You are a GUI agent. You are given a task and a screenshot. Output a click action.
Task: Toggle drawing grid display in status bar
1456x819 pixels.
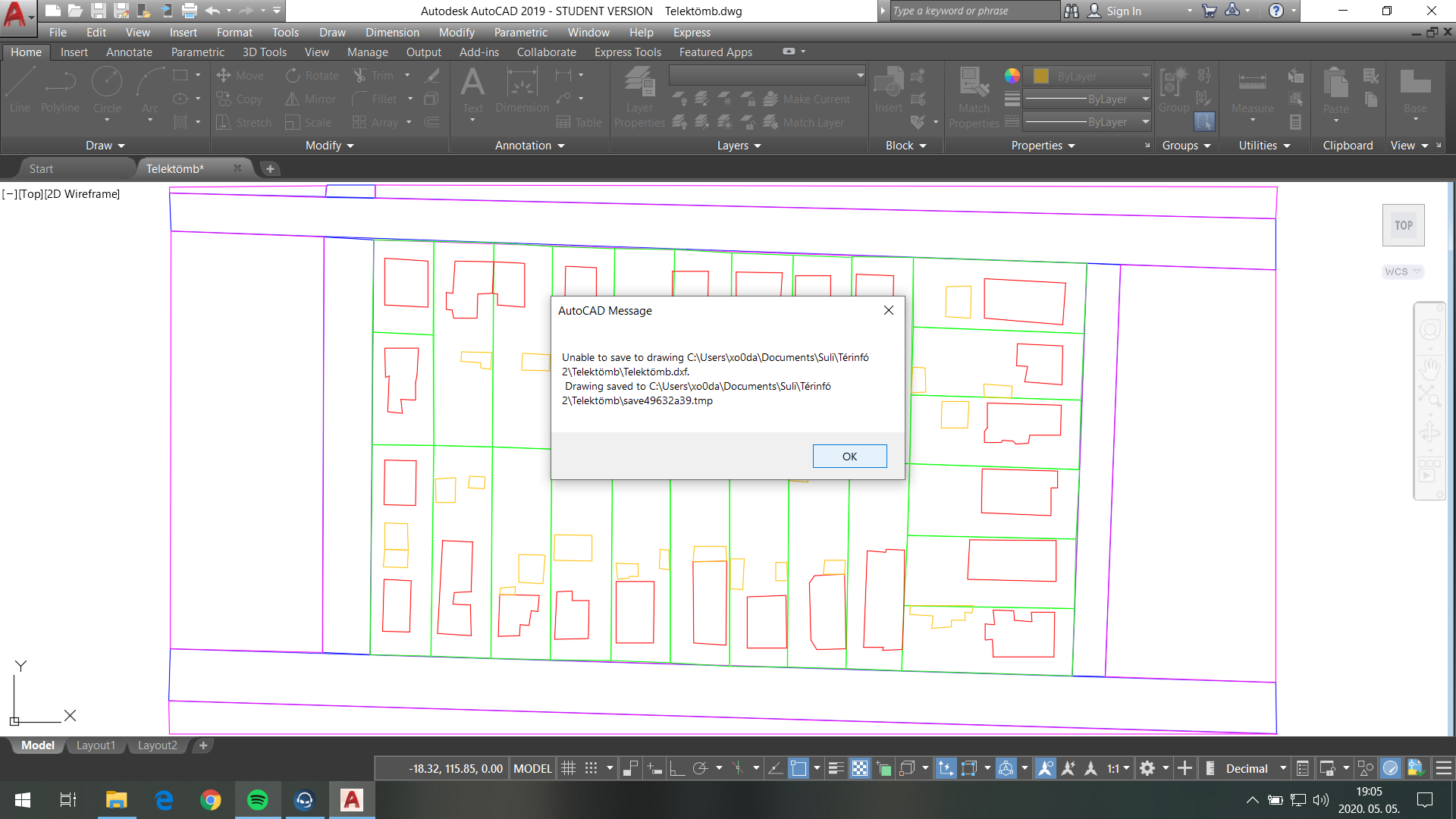coord(568,768)
